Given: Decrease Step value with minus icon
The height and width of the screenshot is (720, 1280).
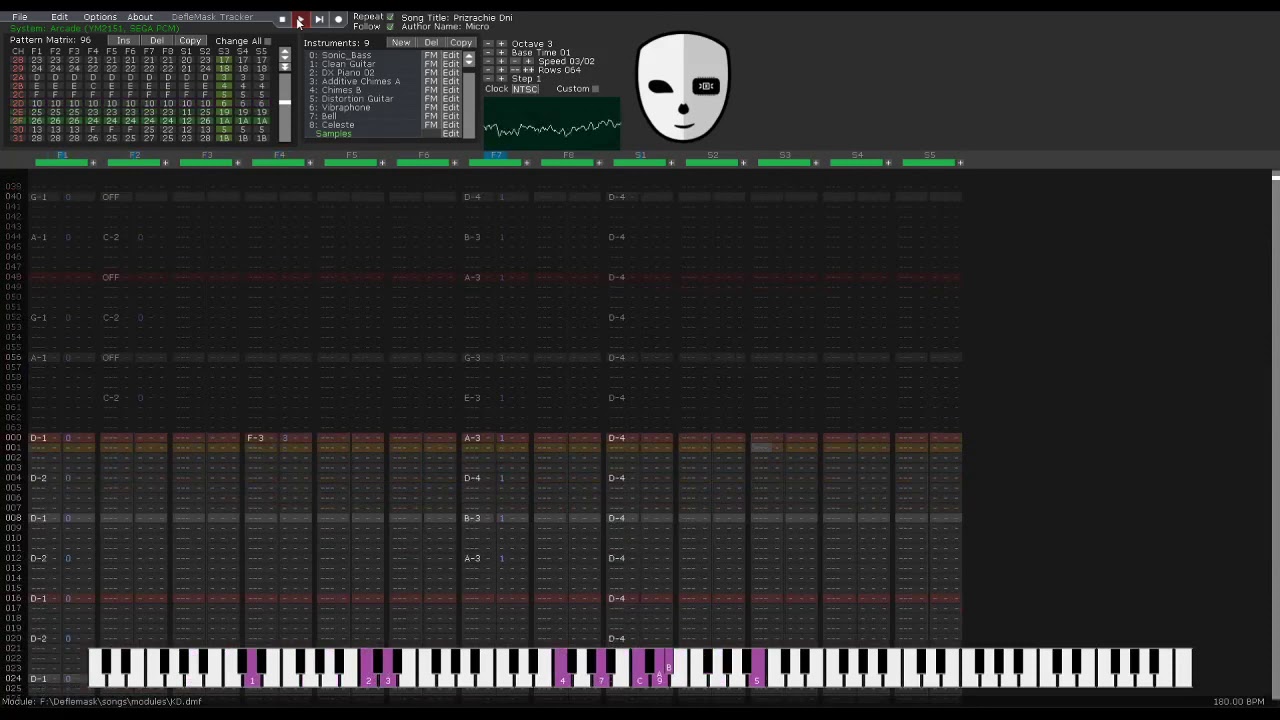Looking at the screenshot, I should 488,79.
